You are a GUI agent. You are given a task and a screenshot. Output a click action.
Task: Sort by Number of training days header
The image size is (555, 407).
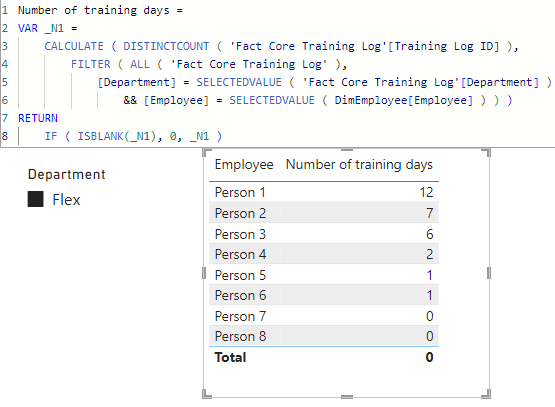click(359, 165)
